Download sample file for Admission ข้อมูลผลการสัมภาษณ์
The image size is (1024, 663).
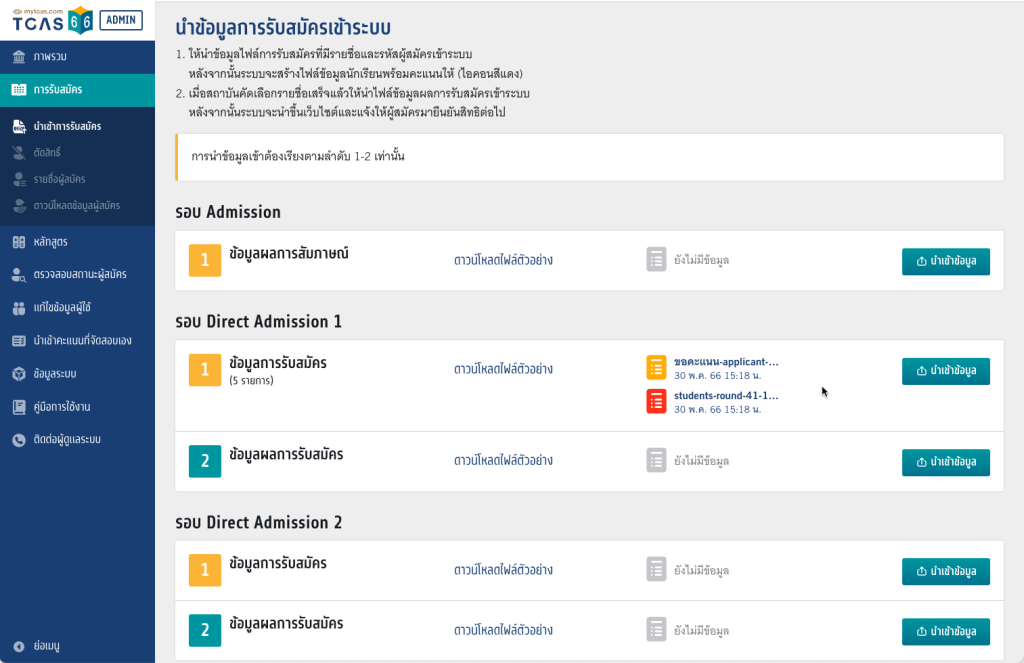(503, 260)
